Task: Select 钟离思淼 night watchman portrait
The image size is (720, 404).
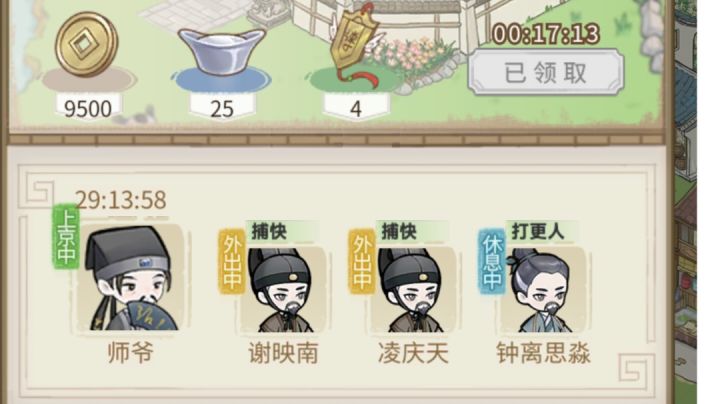Action: point(543,290)
